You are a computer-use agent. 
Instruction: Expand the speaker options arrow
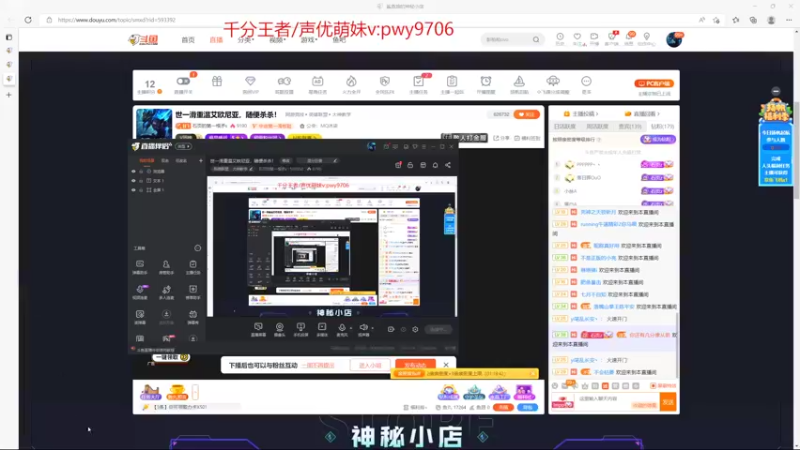click(372, 328)
